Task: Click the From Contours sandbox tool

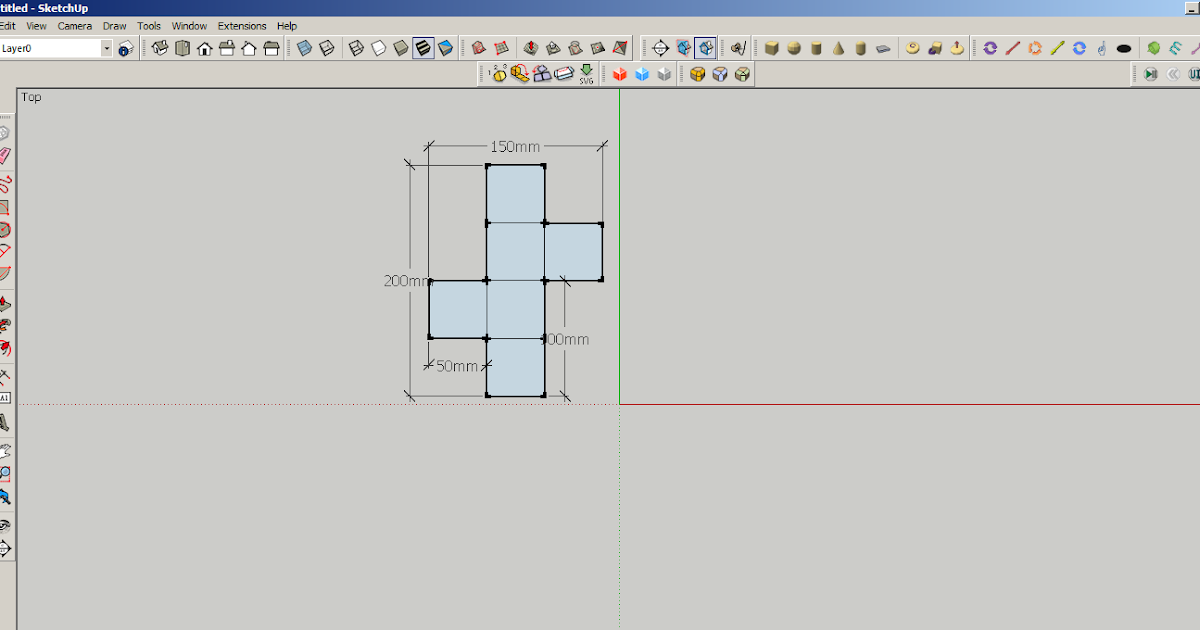Action: click(x=479, y=47)
